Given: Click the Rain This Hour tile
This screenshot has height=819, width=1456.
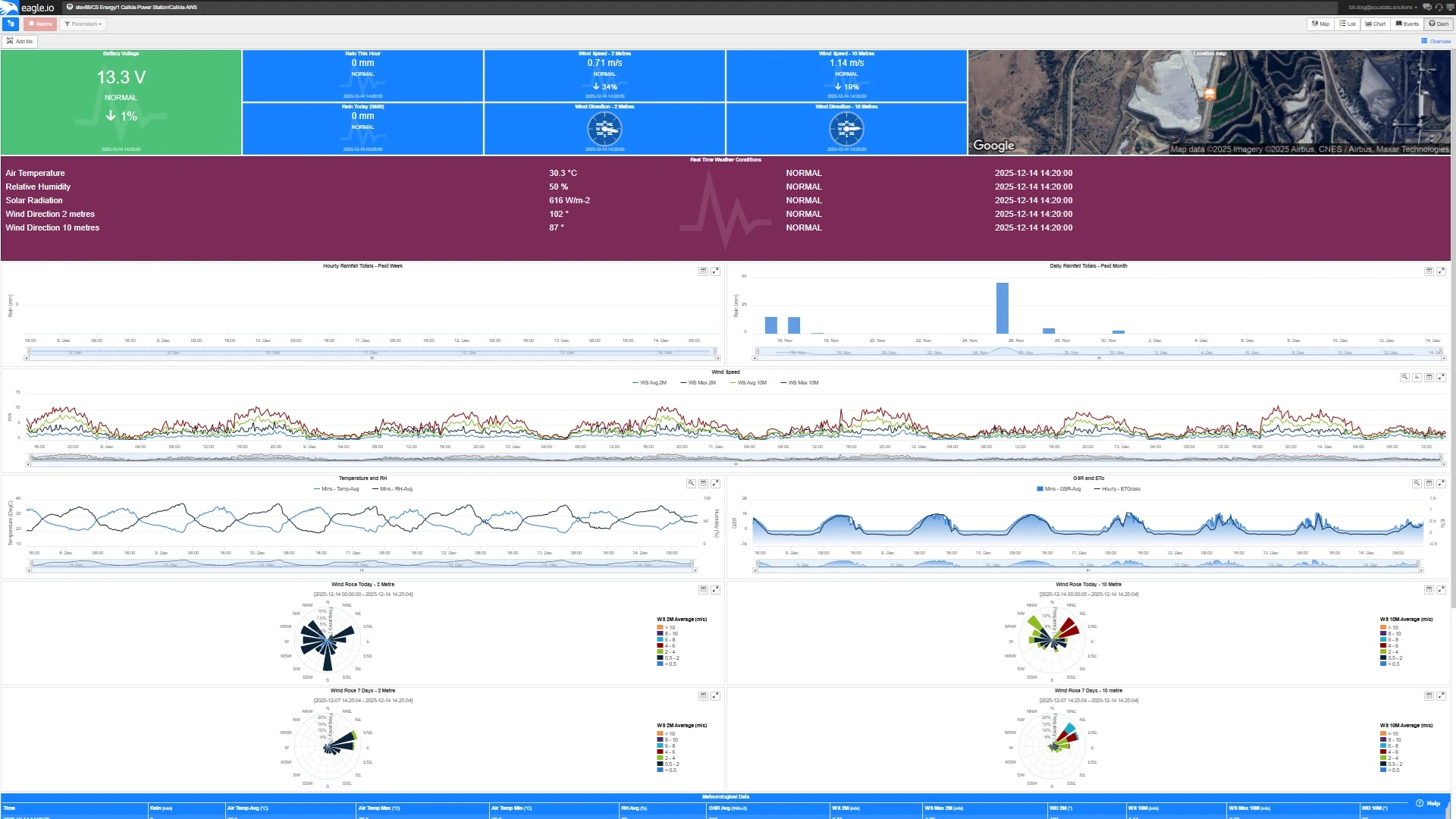Looking at the screenshot, I should point(362,76).
